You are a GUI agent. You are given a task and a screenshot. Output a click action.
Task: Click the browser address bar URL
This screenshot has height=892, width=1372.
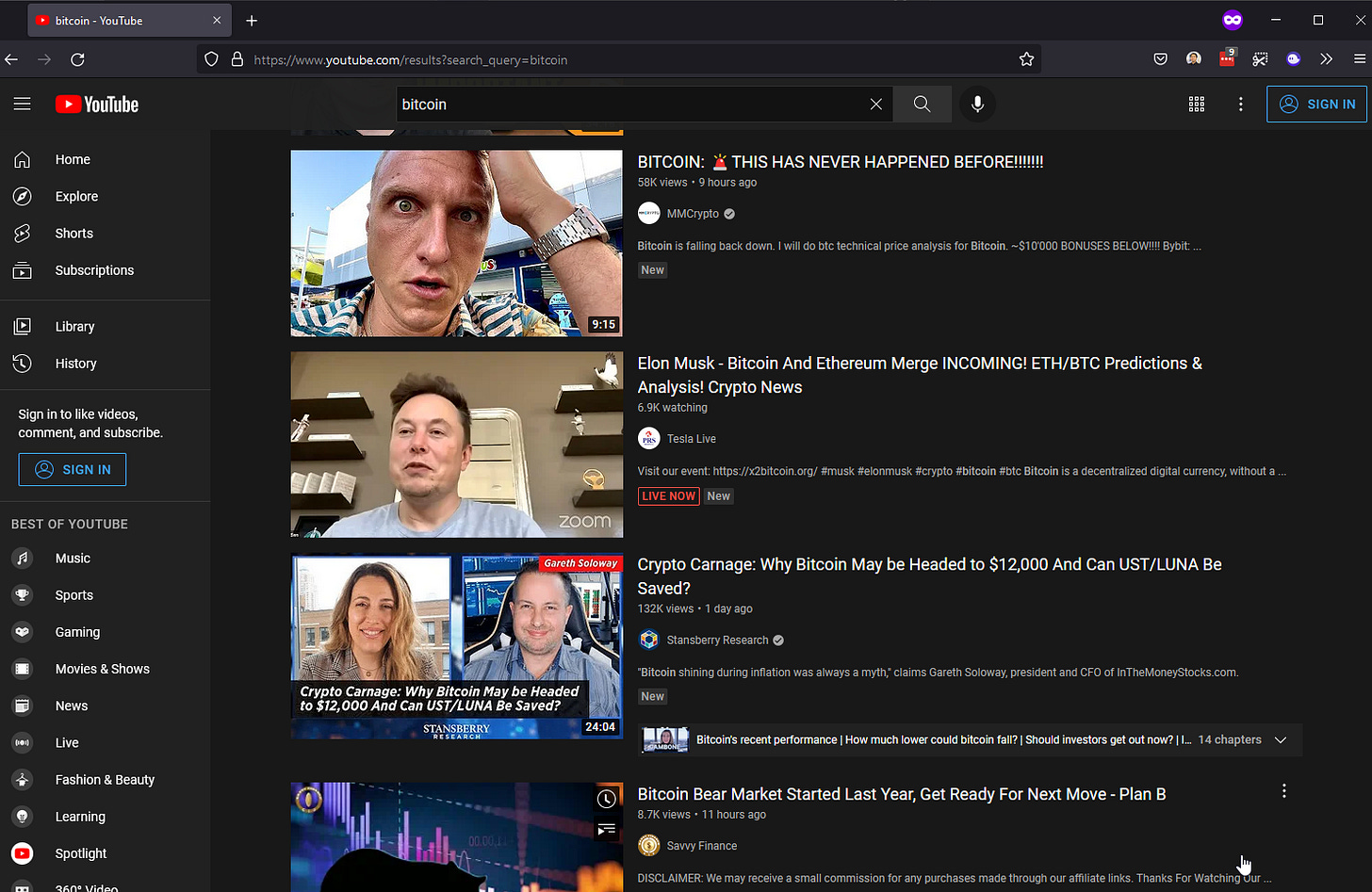tap(411, 60)
